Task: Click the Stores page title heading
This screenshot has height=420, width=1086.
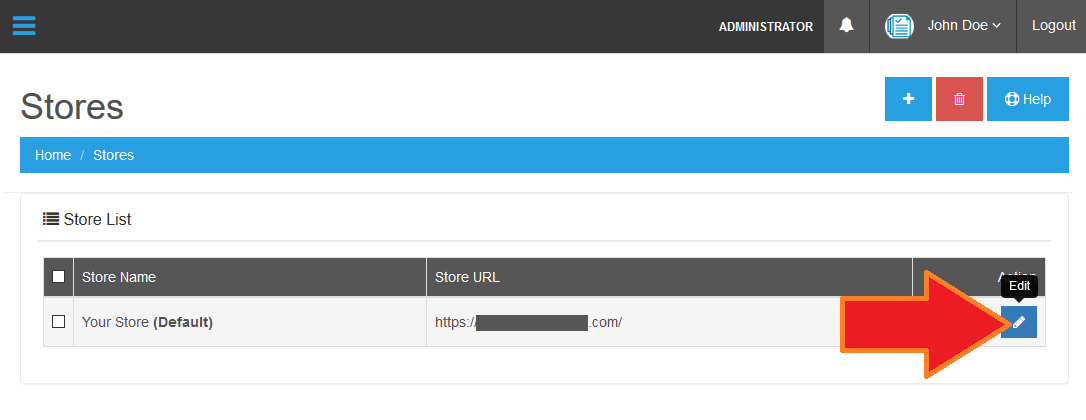Action: (x=72, y=106)
